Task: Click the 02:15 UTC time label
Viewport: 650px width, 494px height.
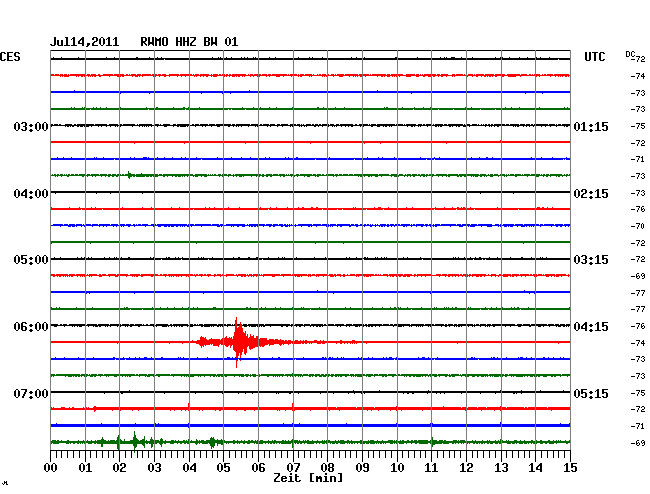Action: tap(591, 194)
